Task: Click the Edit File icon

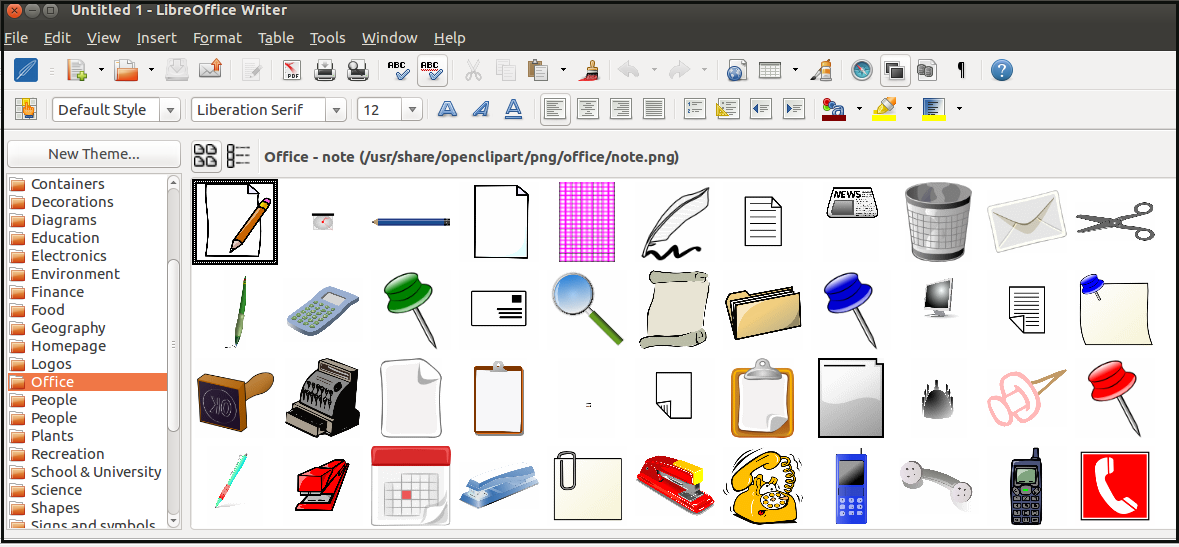Action: [252, 71]
